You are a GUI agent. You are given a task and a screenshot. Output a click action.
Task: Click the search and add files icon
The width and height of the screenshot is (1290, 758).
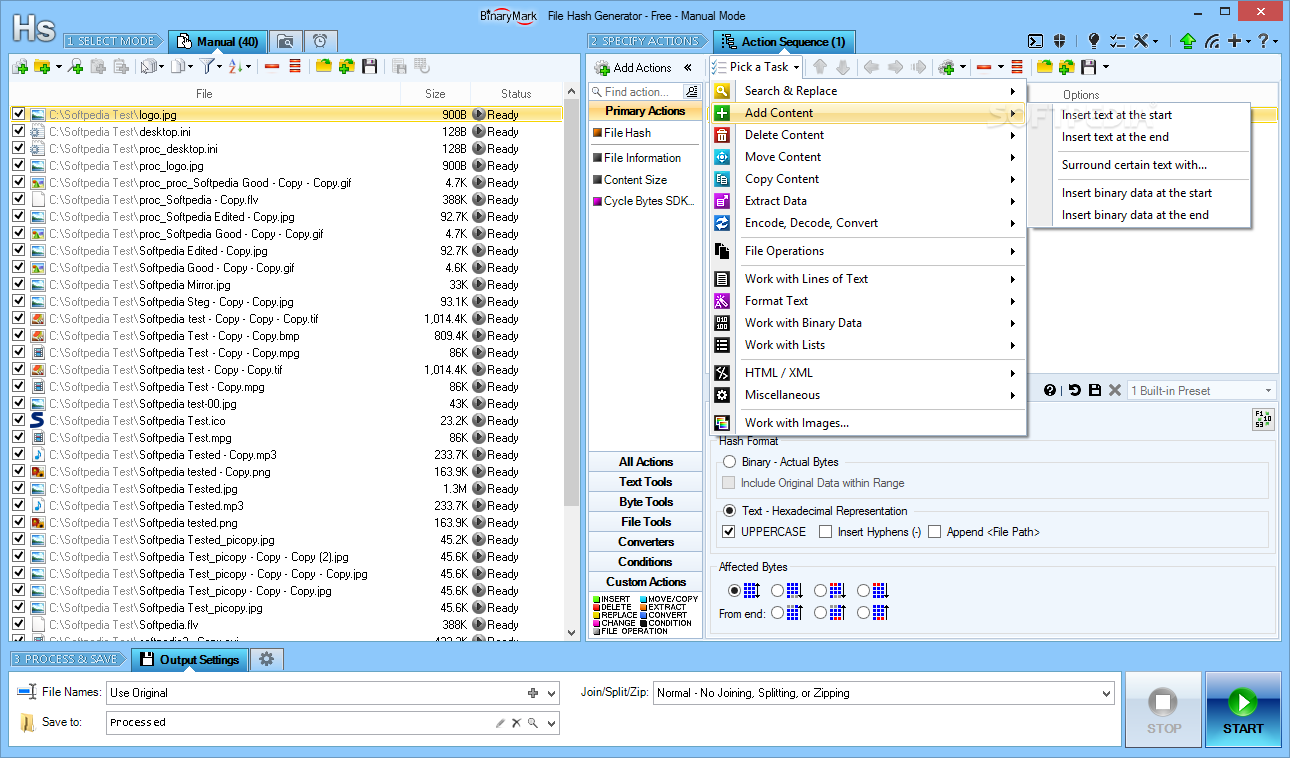pyautogui.click(x=75, y=67)
